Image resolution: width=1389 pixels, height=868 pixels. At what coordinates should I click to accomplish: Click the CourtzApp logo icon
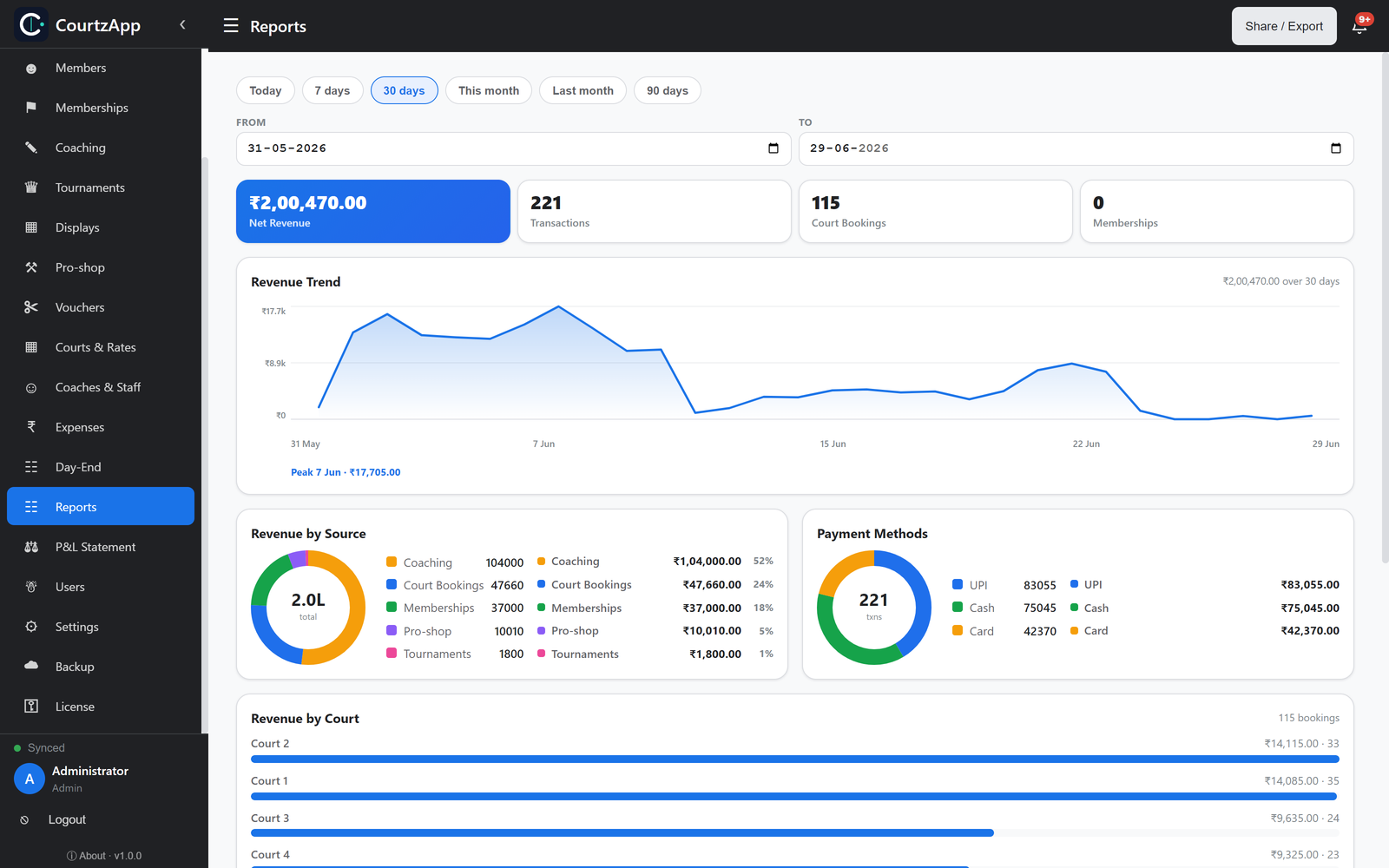pos(31,25)
